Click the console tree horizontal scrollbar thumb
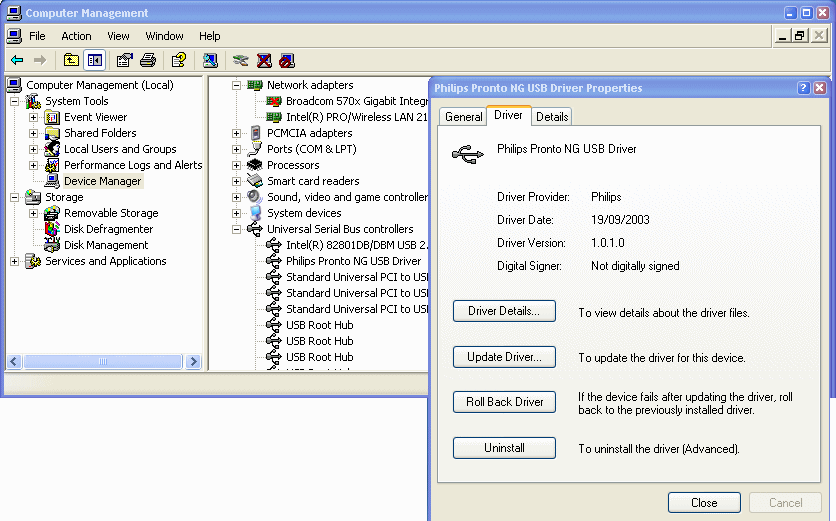The height and width of the screenshot is (521, 836). pos(103,362)
